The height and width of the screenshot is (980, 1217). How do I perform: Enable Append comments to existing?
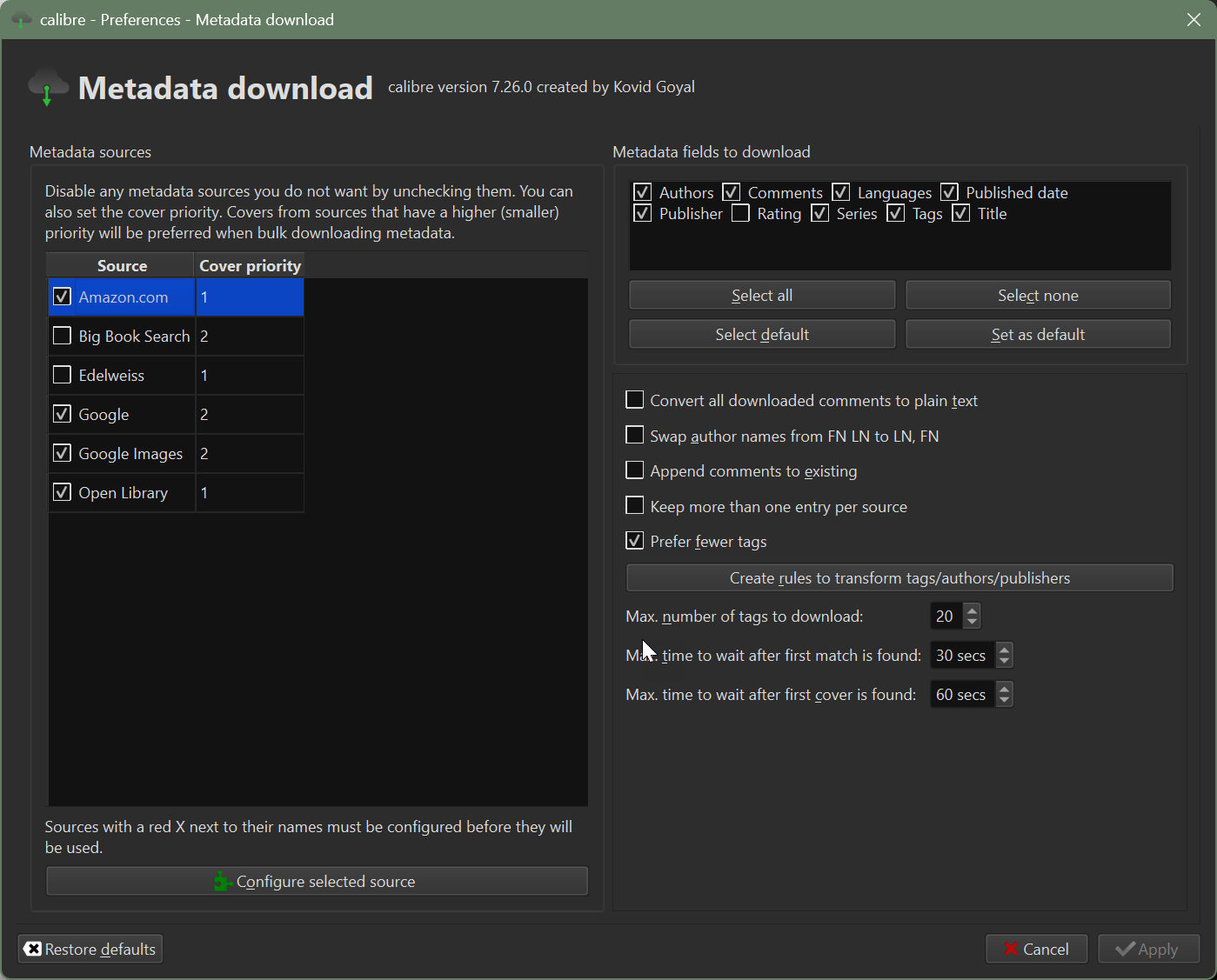tap(635, 470)
